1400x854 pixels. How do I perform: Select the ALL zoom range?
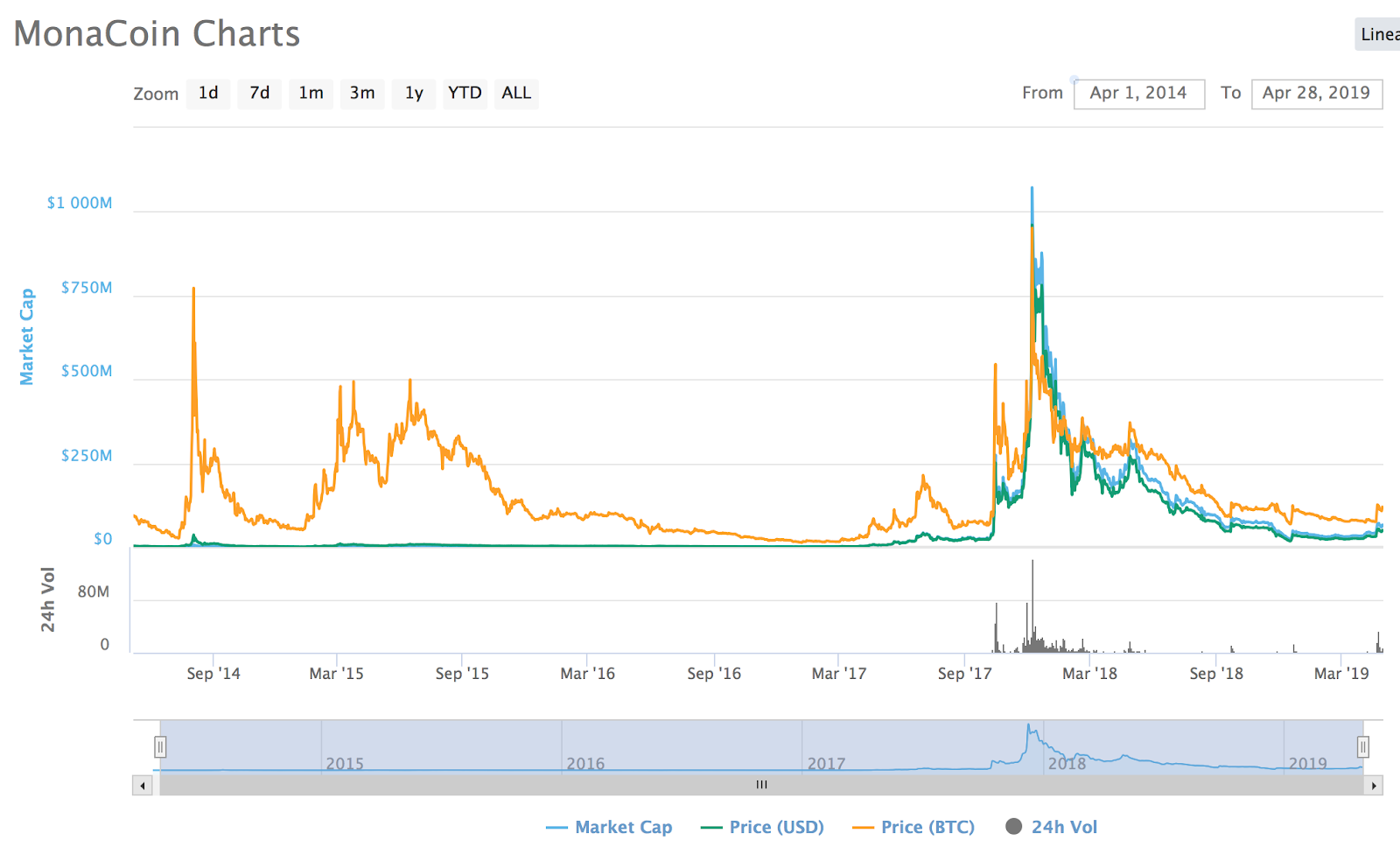516,93
